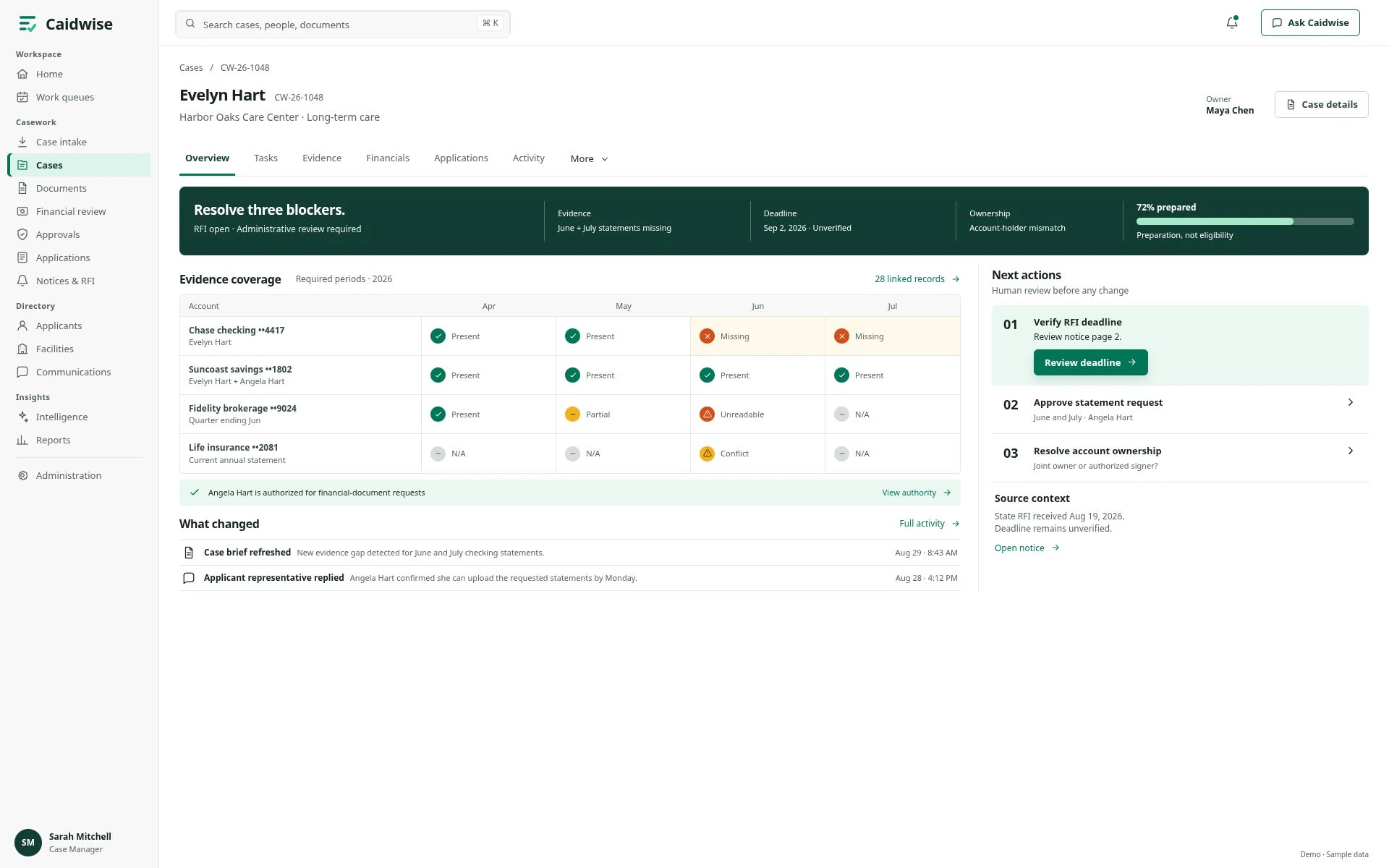Viewport: 1389px width, 868px height.
Task: Go to Home in sidebar
Action: [80, 74]
